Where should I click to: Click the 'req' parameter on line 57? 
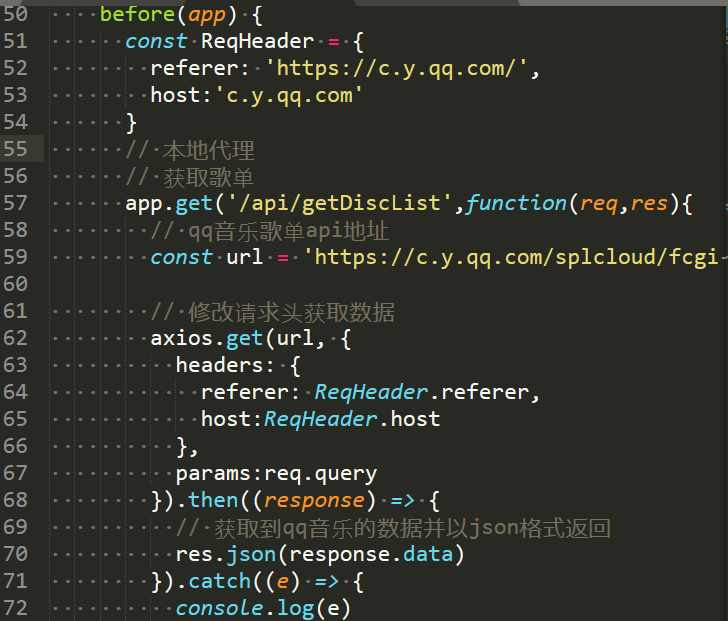599,204
